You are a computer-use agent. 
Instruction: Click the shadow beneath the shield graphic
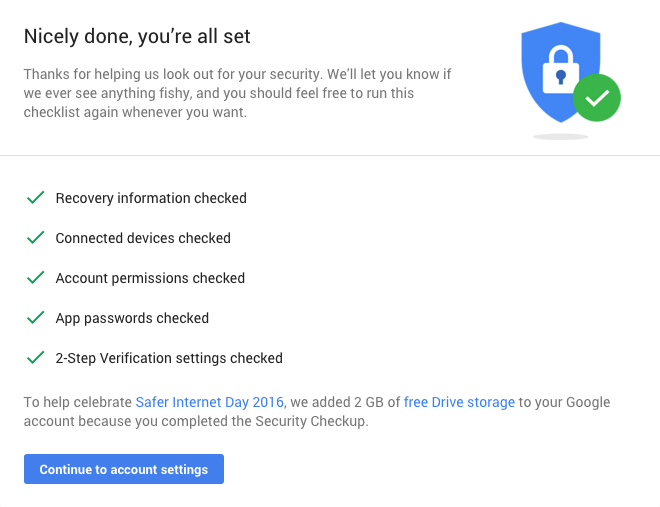[x=560, y=136]
